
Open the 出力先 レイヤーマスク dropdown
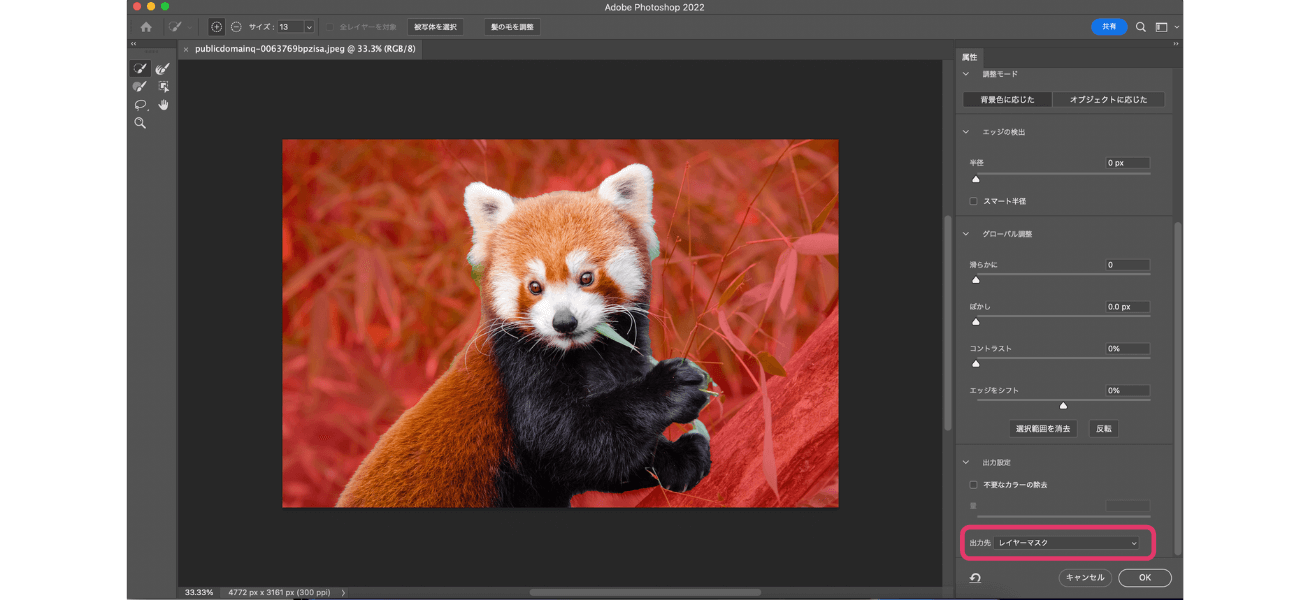tap(1067, 543)
